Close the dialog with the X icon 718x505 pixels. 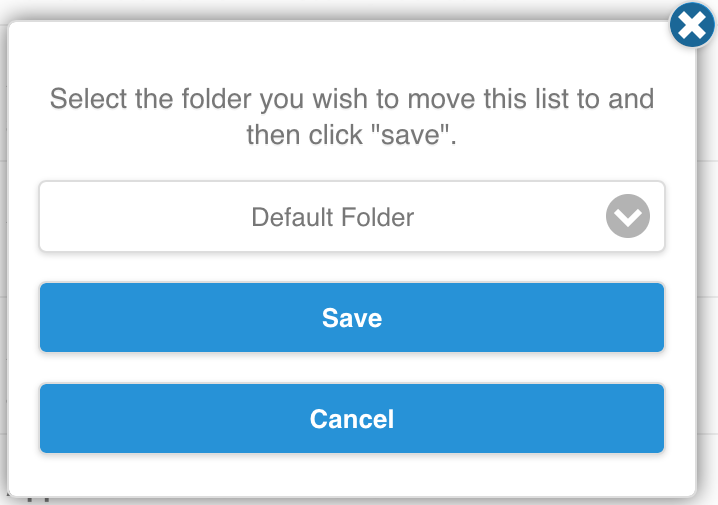coord(692,28)
